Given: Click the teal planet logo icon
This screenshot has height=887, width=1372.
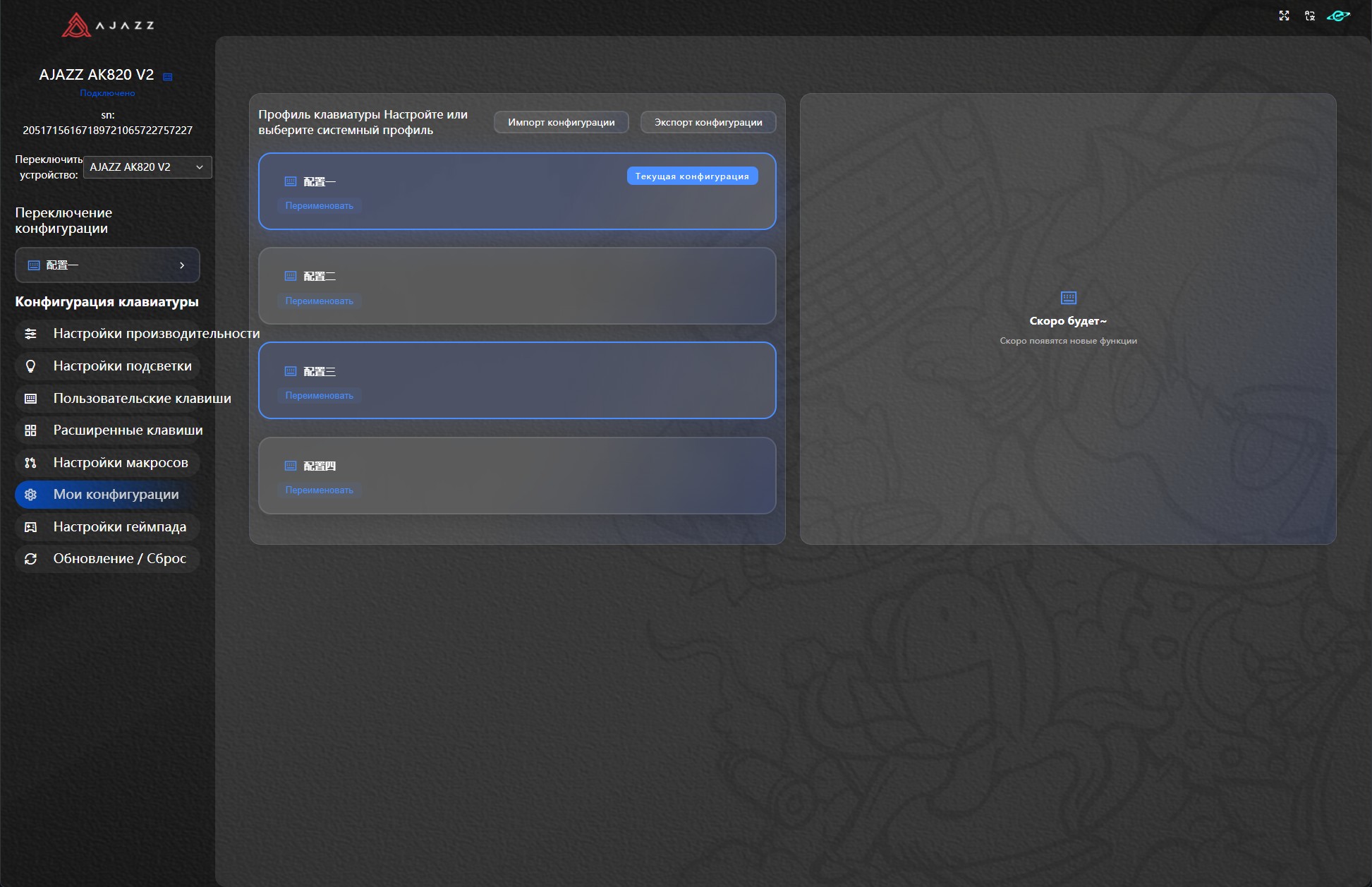Looking at the screenshot, I should pyautogui.click(x=1338, y=16).
